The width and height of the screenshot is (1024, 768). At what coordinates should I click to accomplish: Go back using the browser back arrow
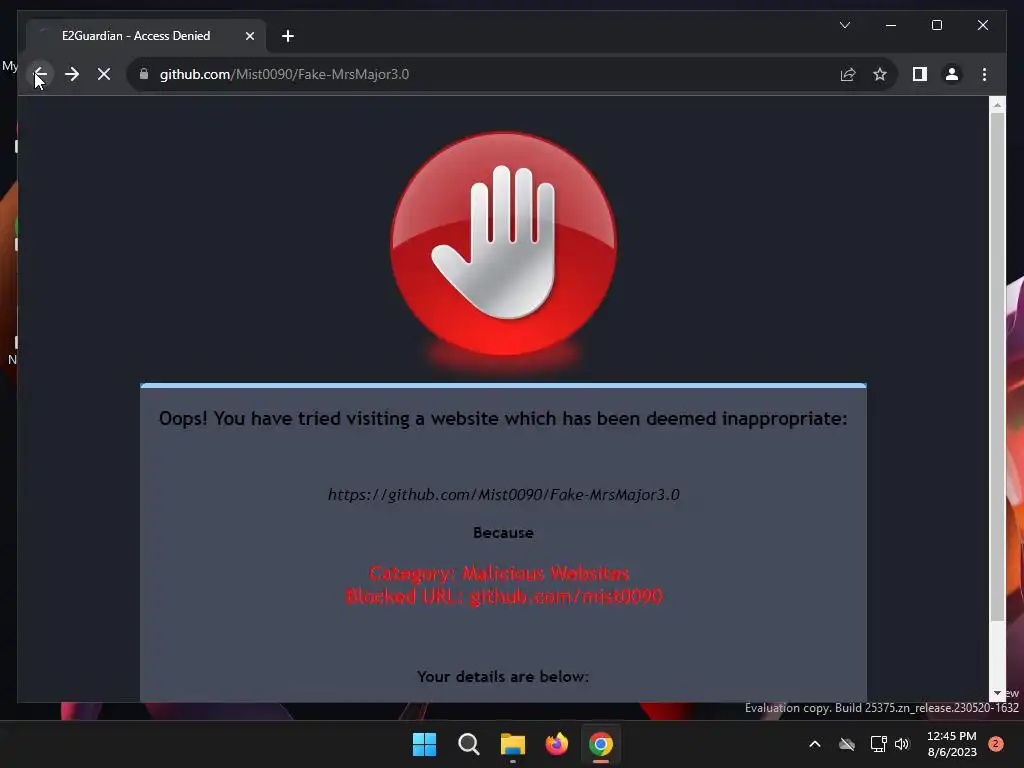point(40,74)
